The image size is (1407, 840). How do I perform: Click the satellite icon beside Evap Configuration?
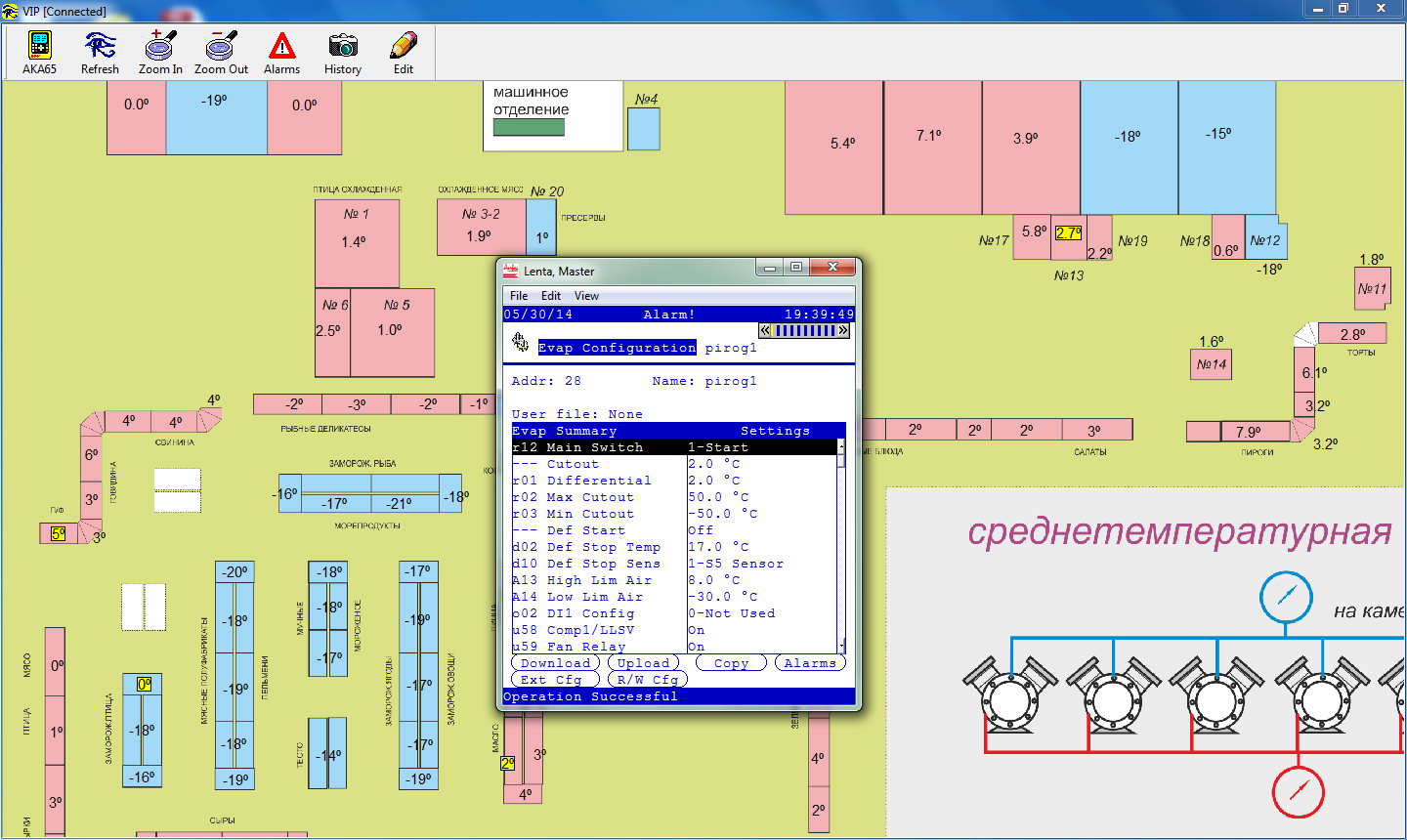tap(520, 342)
